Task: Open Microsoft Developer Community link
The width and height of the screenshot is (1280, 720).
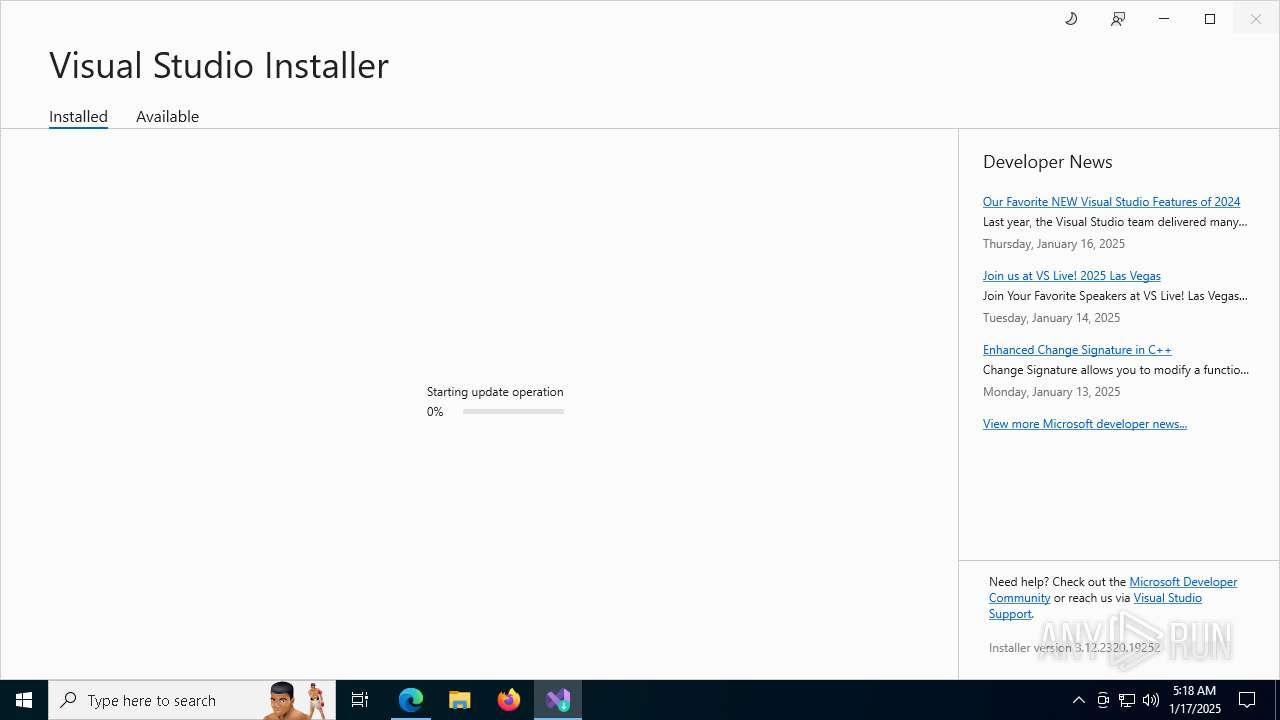Action: pyautogui.click(x=1183, y=582)
